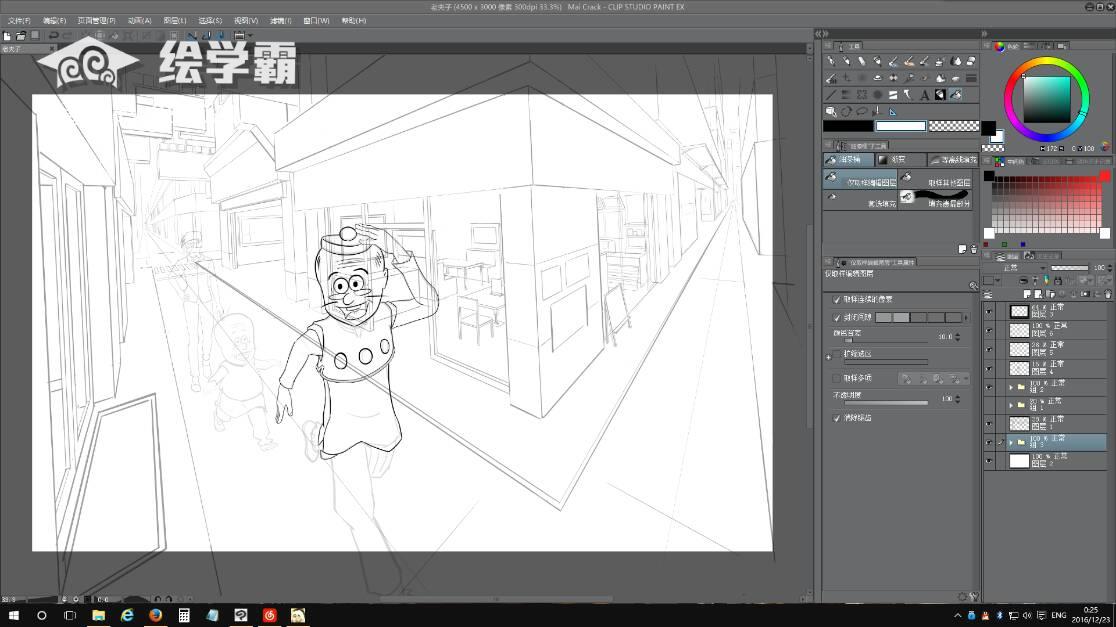Select the Text tool (A icon)
The image size is (1116, 627).
pos(924,95)
